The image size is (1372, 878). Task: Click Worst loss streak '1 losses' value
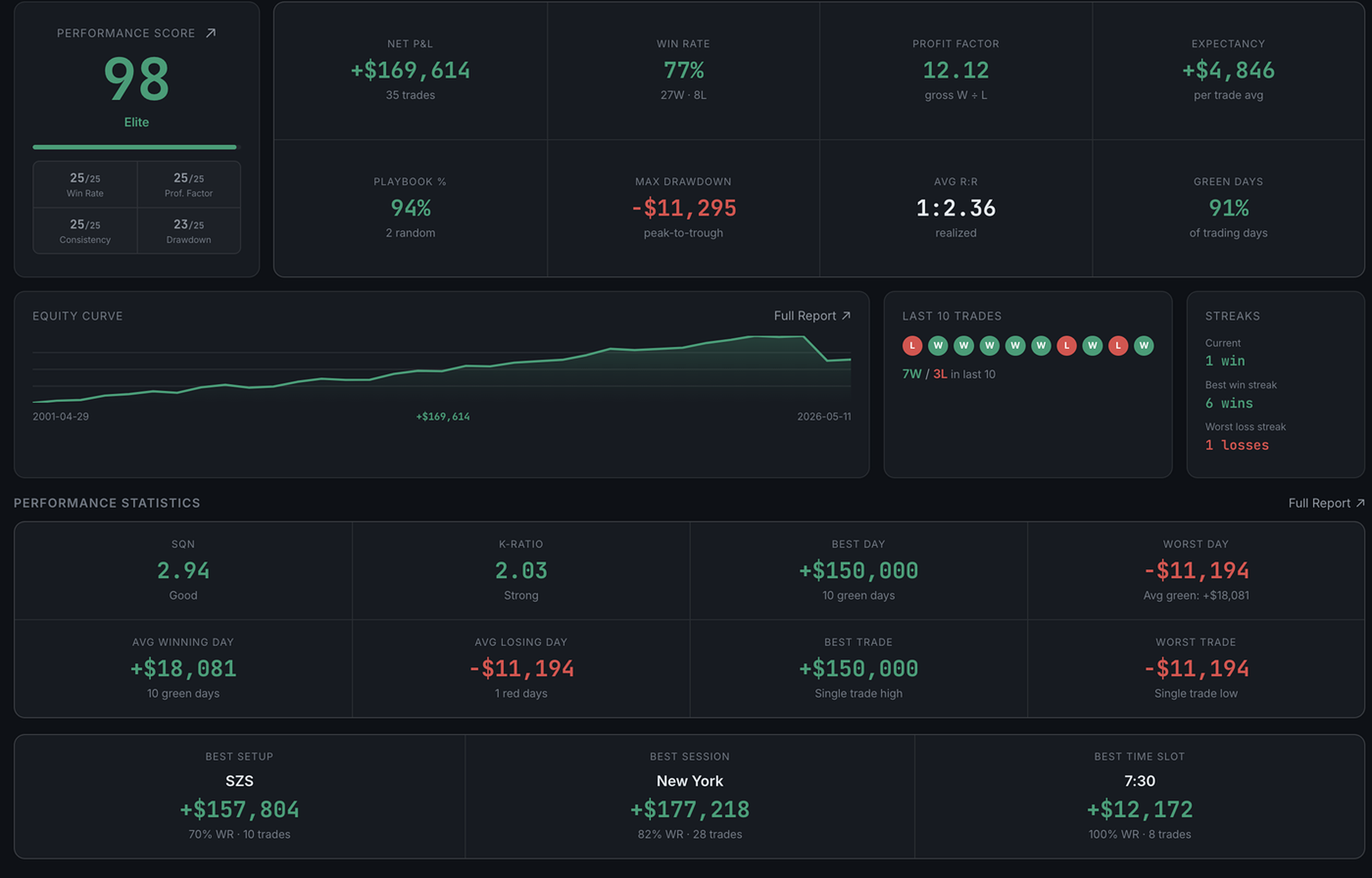pos(1237,445)
